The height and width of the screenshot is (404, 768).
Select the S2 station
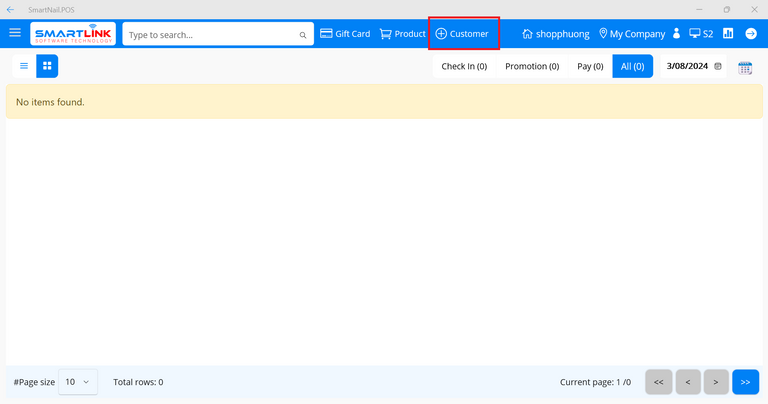(x=701, y=34)
